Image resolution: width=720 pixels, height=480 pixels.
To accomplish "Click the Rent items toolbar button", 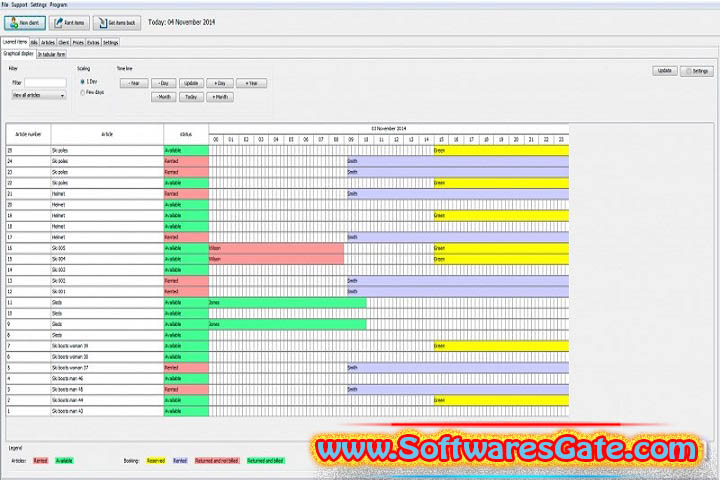I will (69, 23).
